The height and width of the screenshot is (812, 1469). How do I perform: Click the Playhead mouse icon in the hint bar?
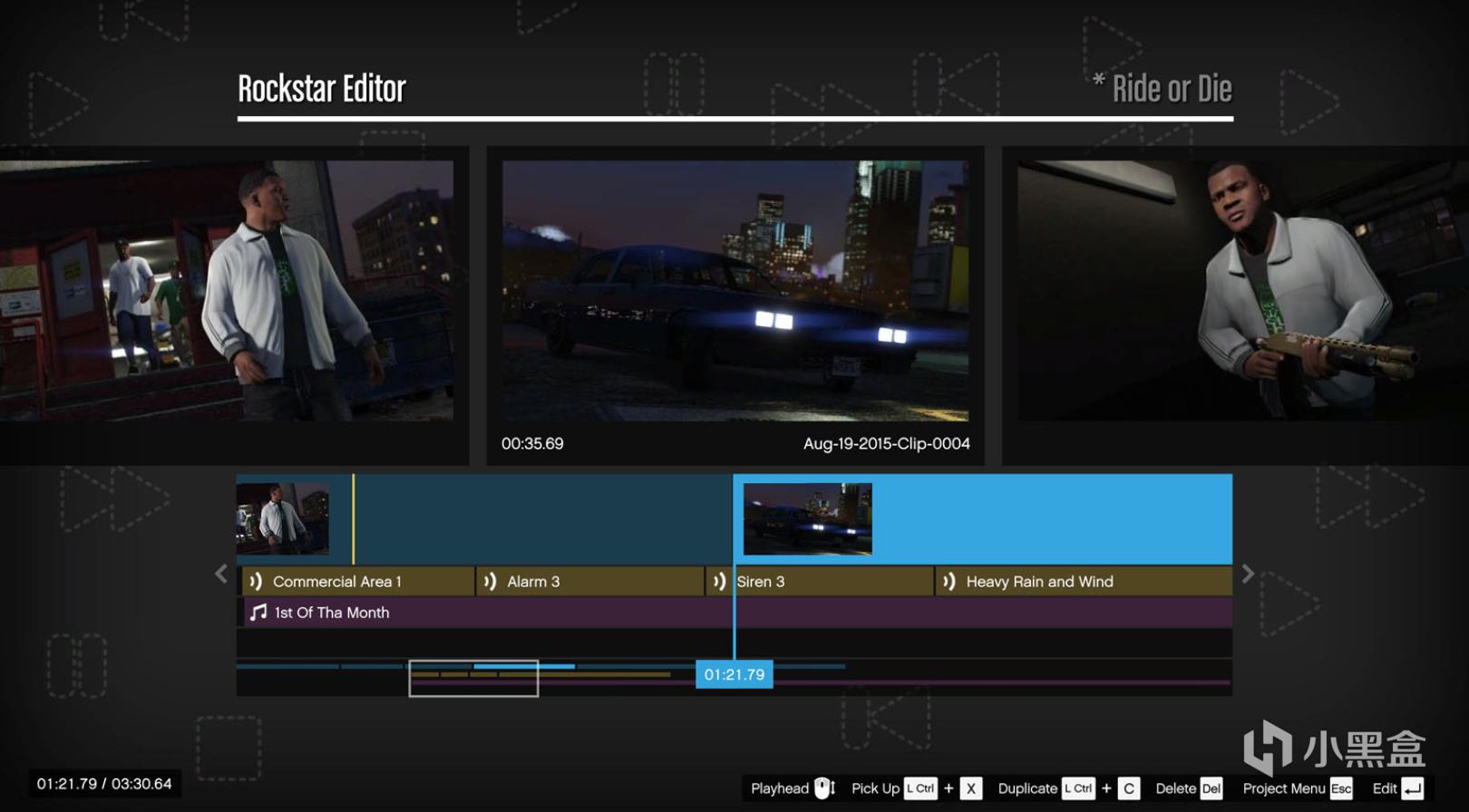click(x=823, y=788)
